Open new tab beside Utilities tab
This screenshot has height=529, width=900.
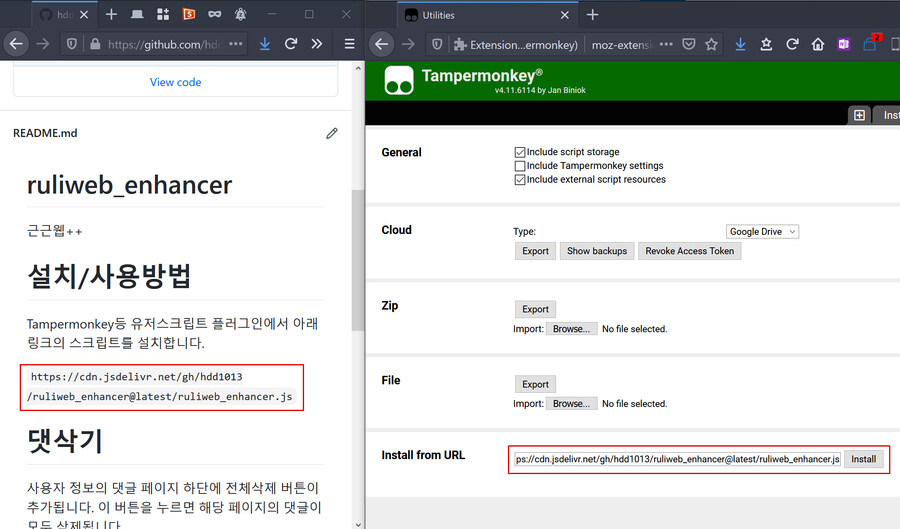592,15
